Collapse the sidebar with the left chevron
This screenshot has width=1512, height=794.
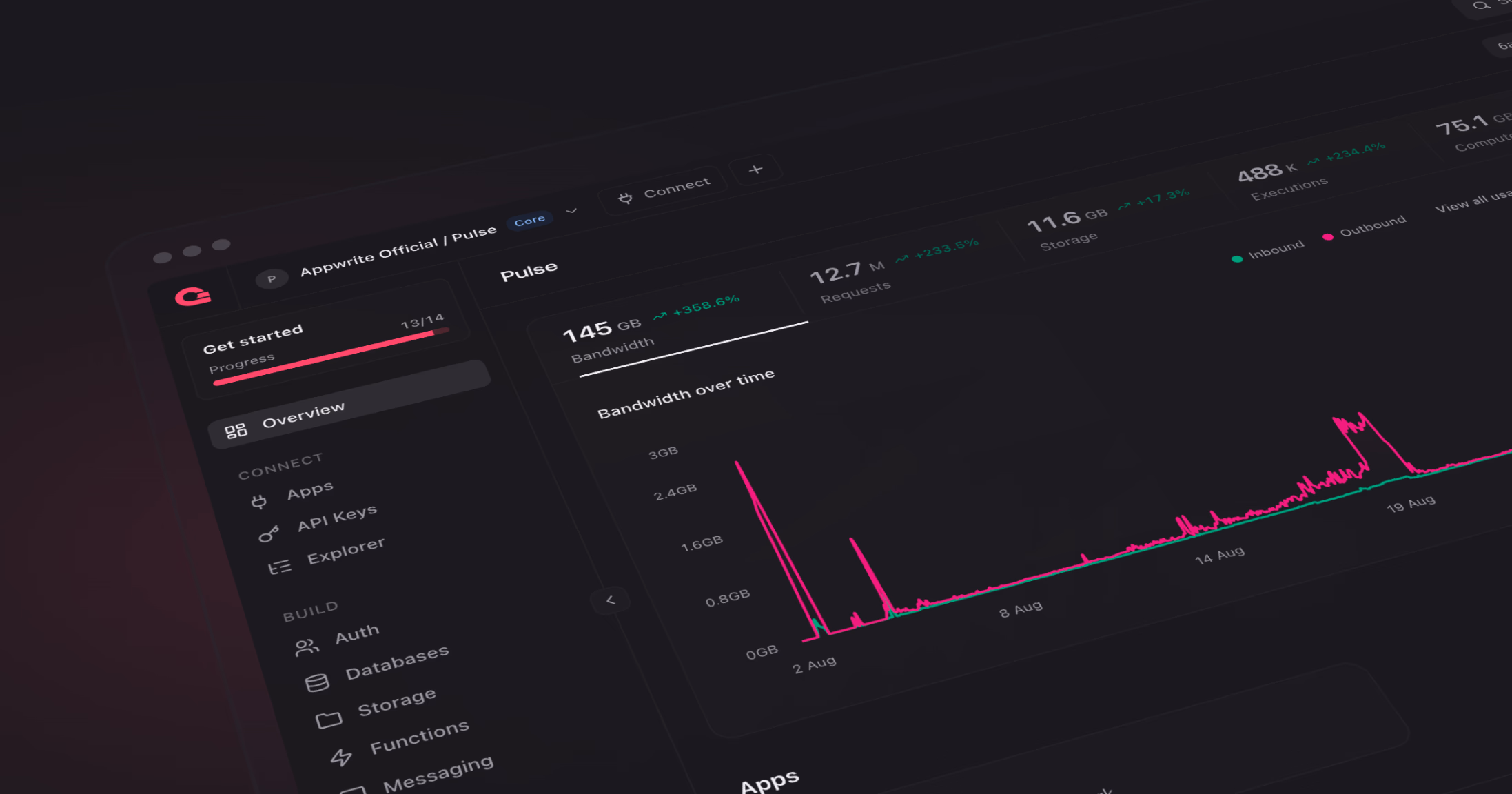610,600
